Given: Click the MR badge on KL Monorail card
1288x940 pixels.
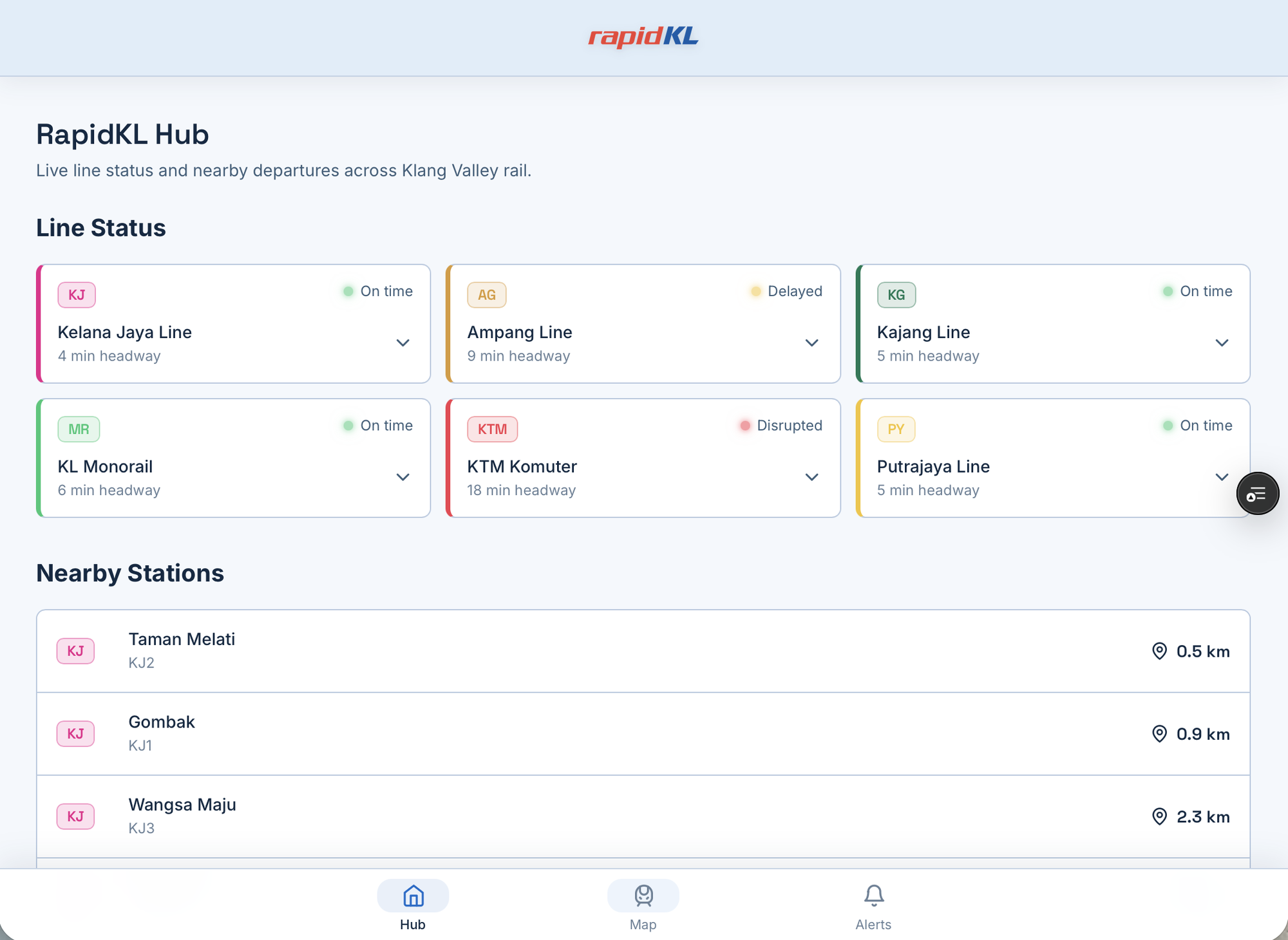Looking at the screenshot, I should (x=79, y=429).
